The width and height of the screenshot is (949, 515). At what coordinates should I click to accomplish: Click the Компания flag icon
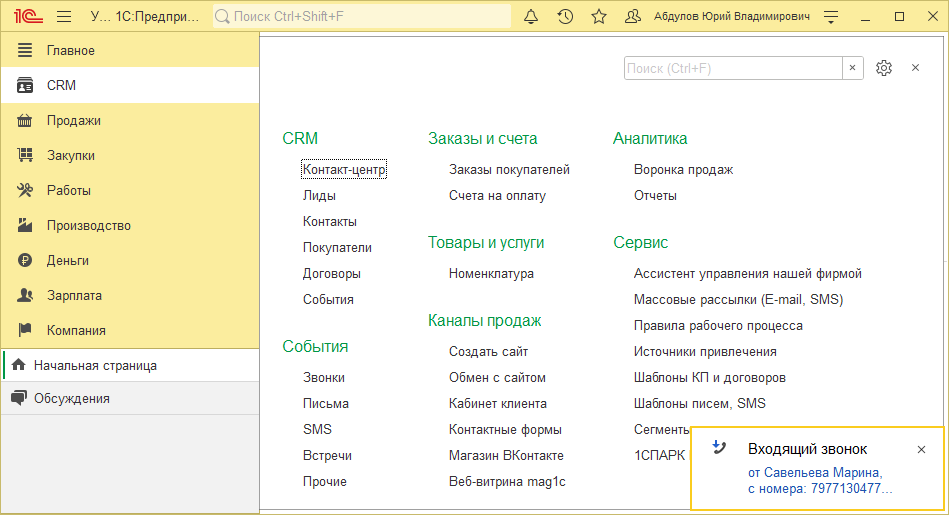[x=25, y=330]
